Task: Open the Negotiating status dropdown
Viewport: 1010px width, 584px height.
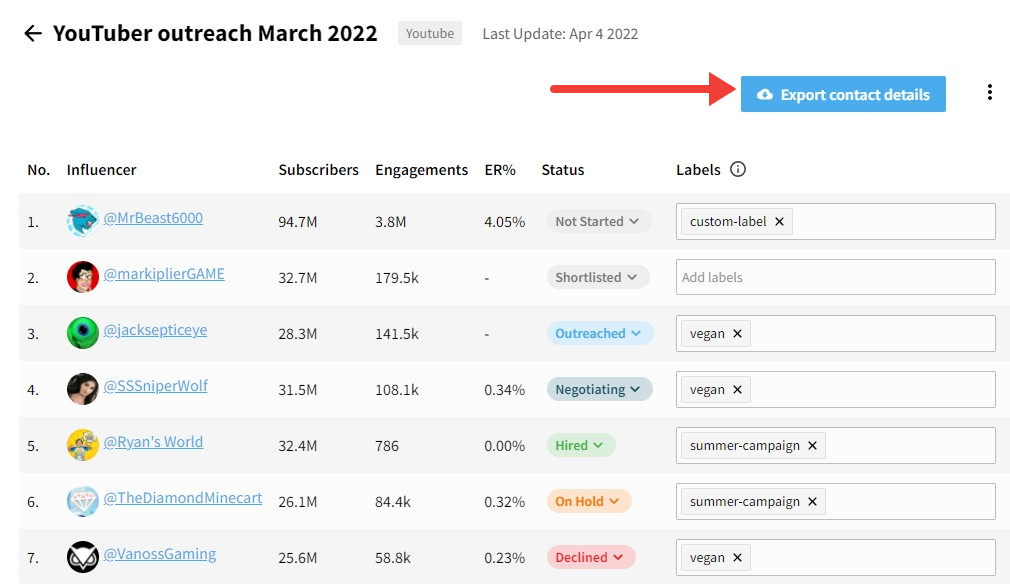Action: [600, 390]
